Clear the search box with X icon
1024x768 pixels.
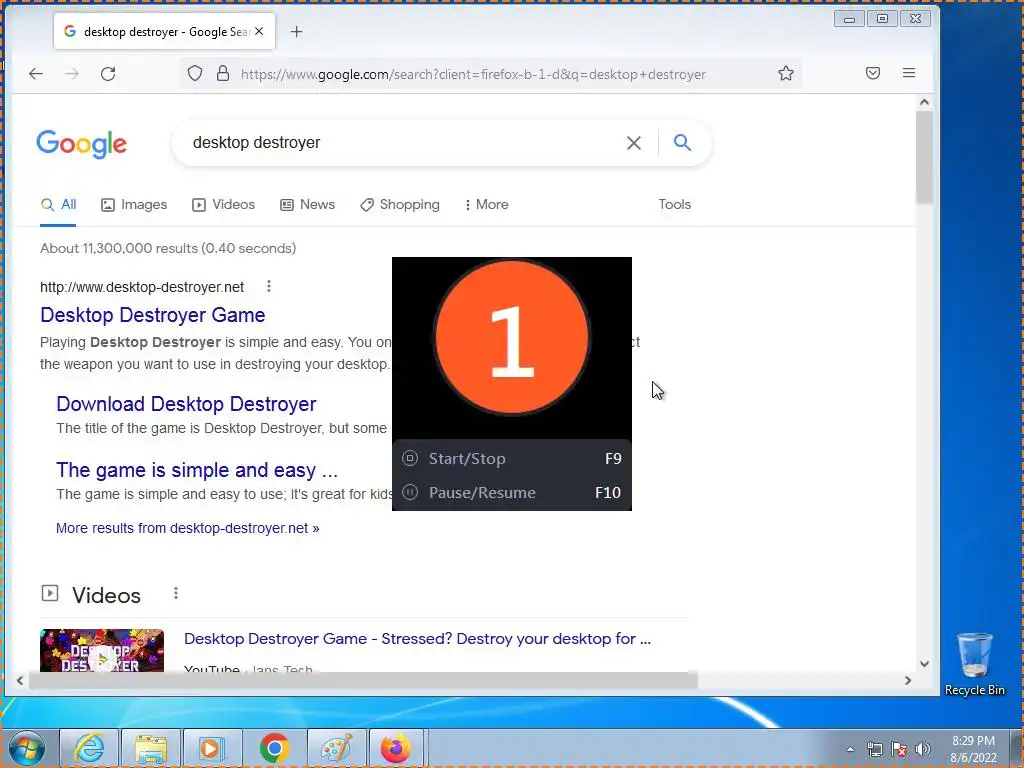click(x=633, y=142)
